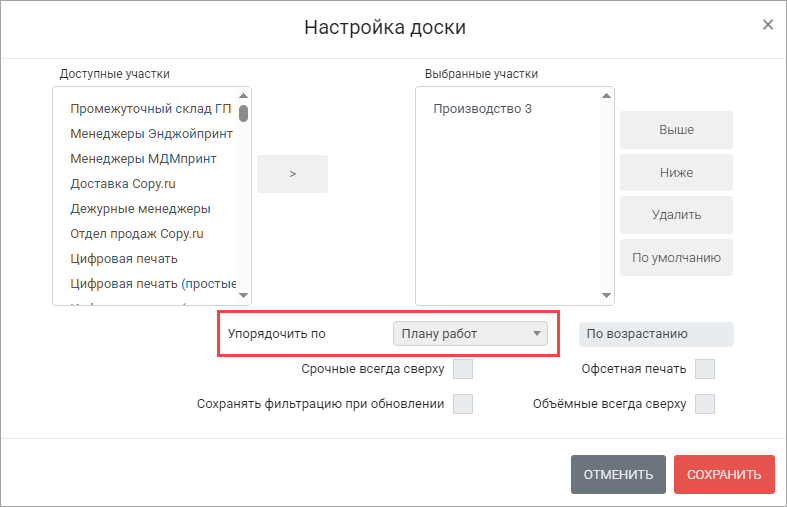
Task: Toggle Сохранять фильтрацию при обновлении checkbox
Action: (462, 404)
